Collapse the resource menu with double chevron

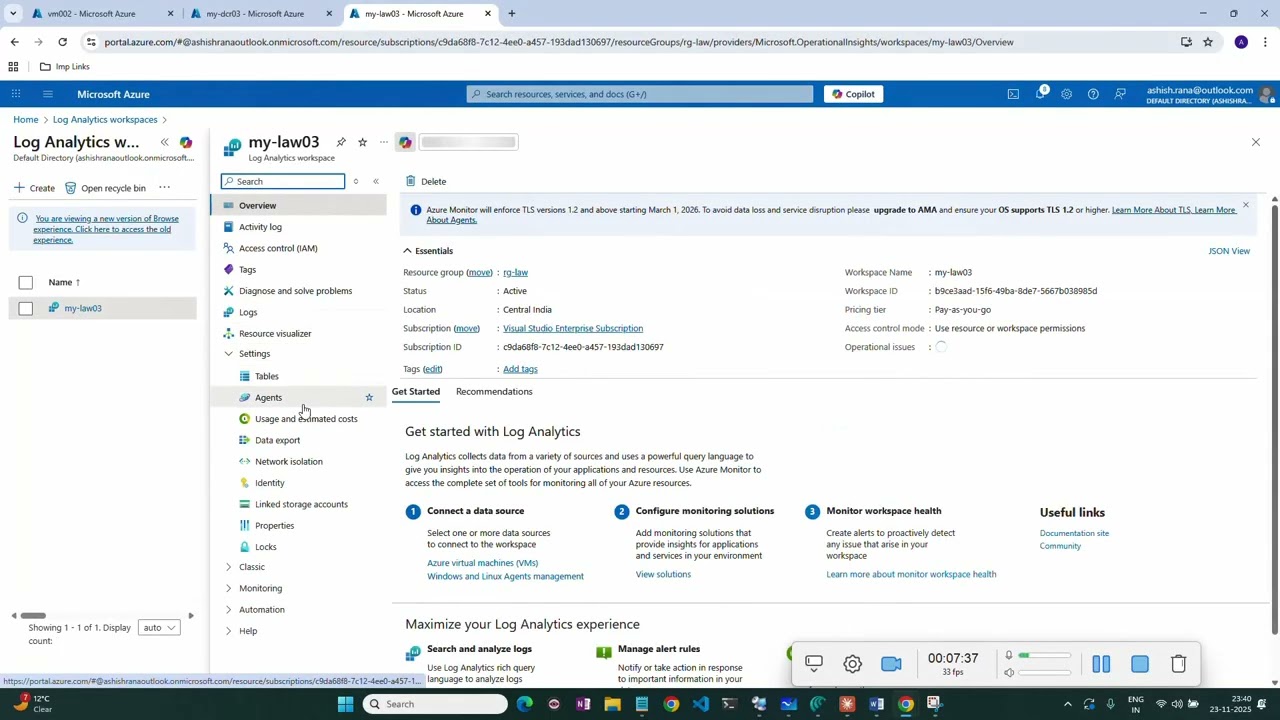[376, 181]
